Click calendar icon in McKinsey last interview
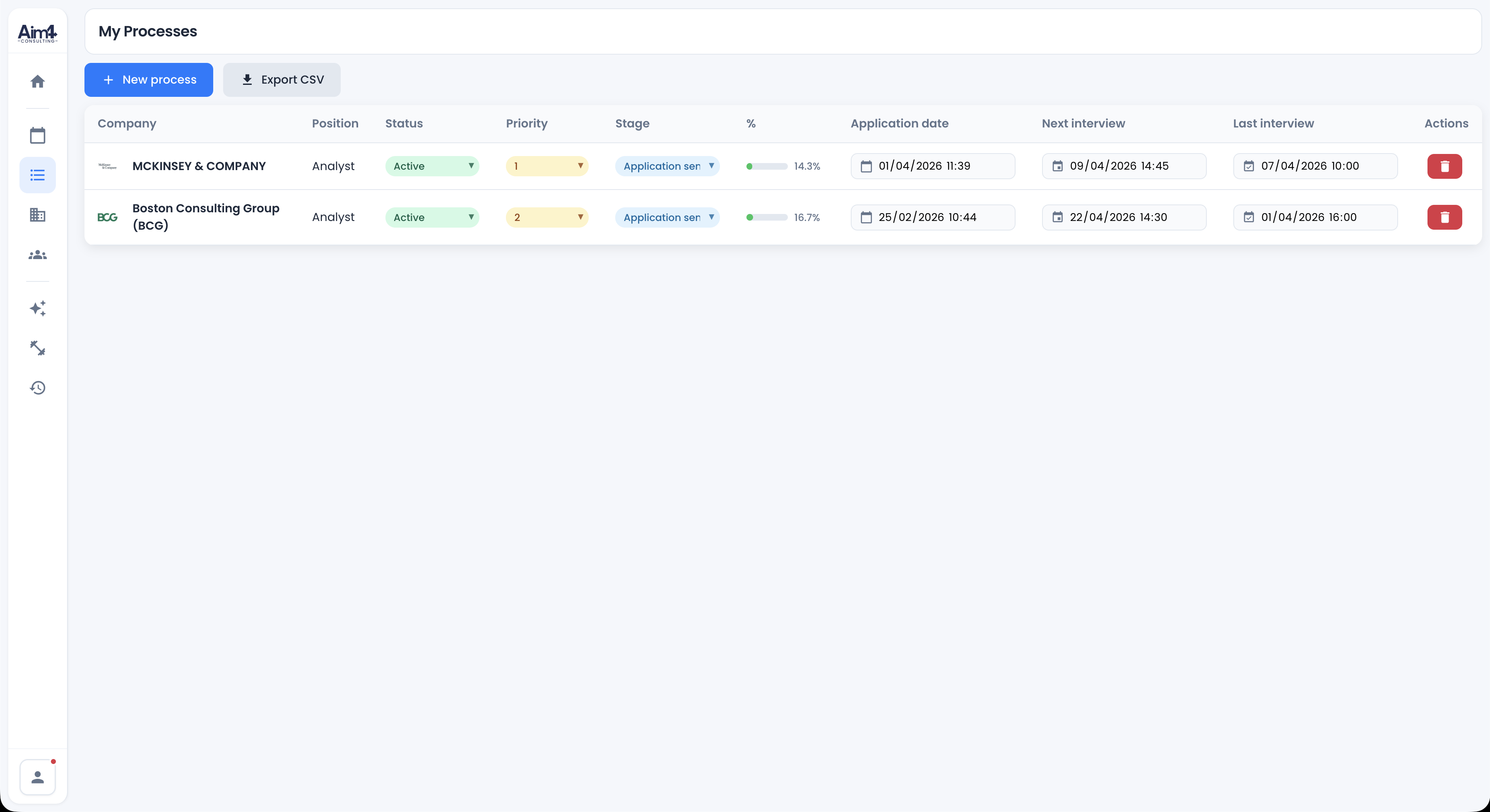 pos(1249,166)
